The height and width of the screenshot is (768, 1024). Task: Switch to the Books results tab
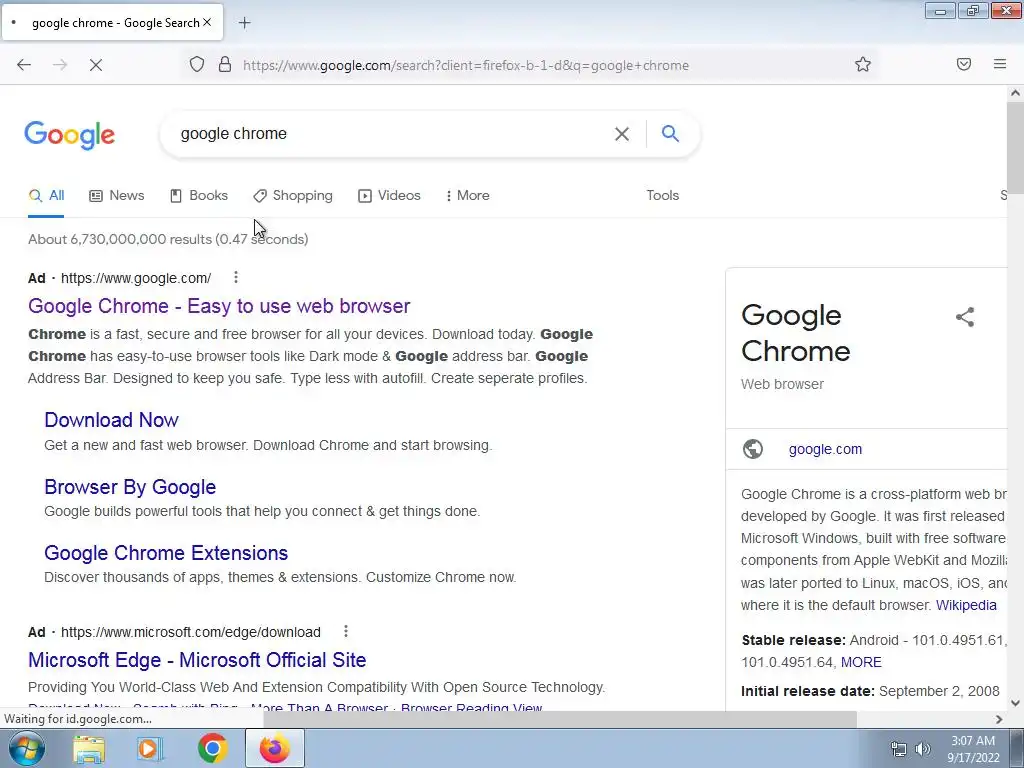click(x=199, y=195)
